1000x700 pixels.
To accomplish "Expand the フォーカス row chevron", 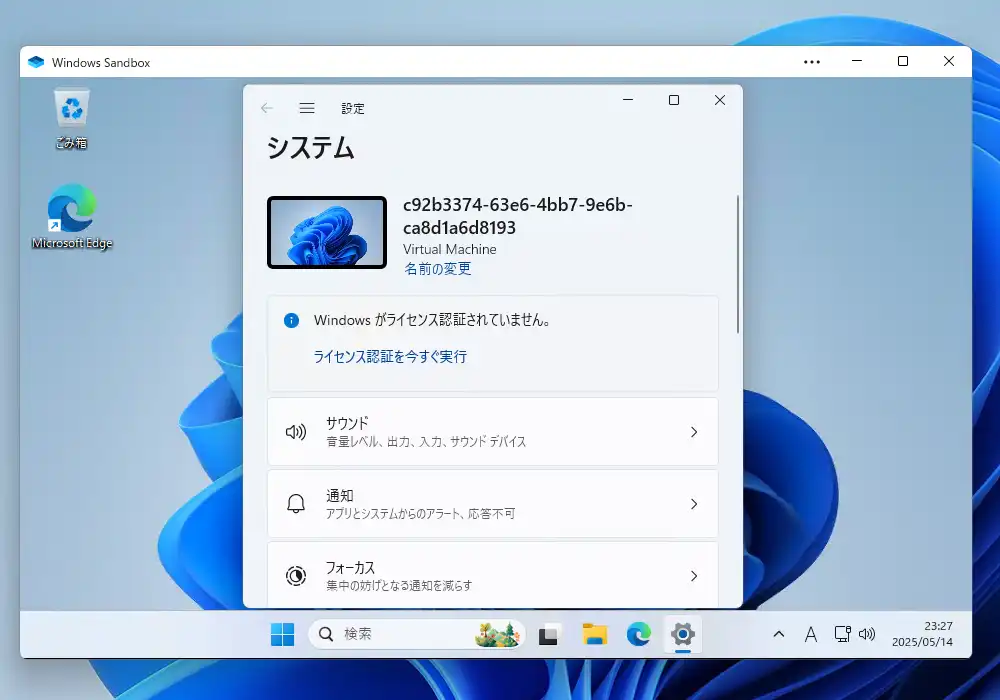I will [694, 576].
